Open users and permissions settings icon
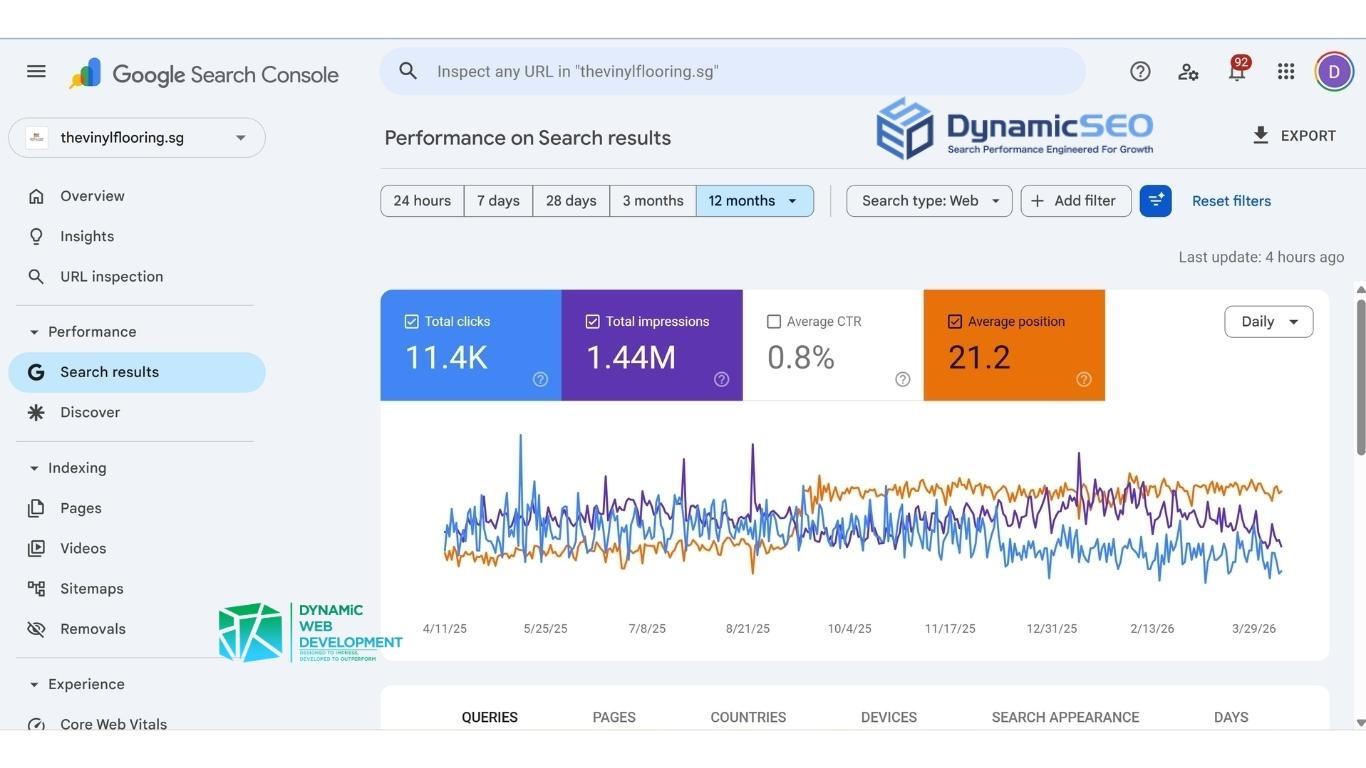 (x=1188, y=71)
